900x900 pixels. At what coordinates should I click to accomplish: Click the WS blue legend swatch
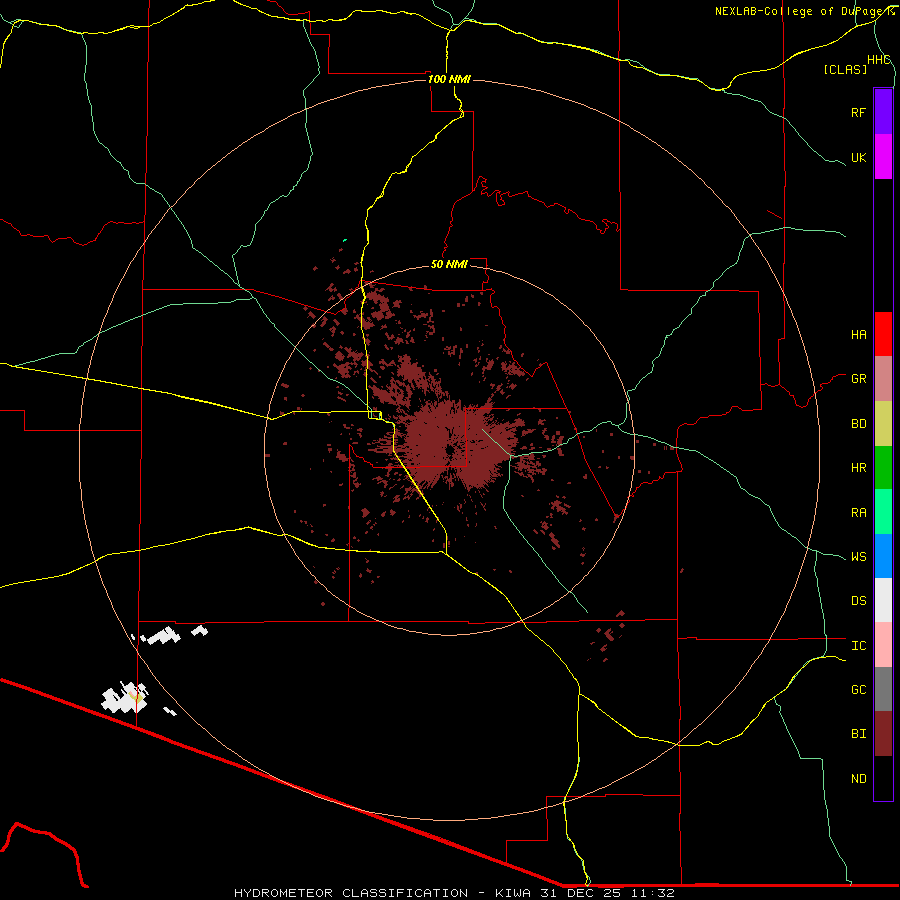click(x=883, y=556)
